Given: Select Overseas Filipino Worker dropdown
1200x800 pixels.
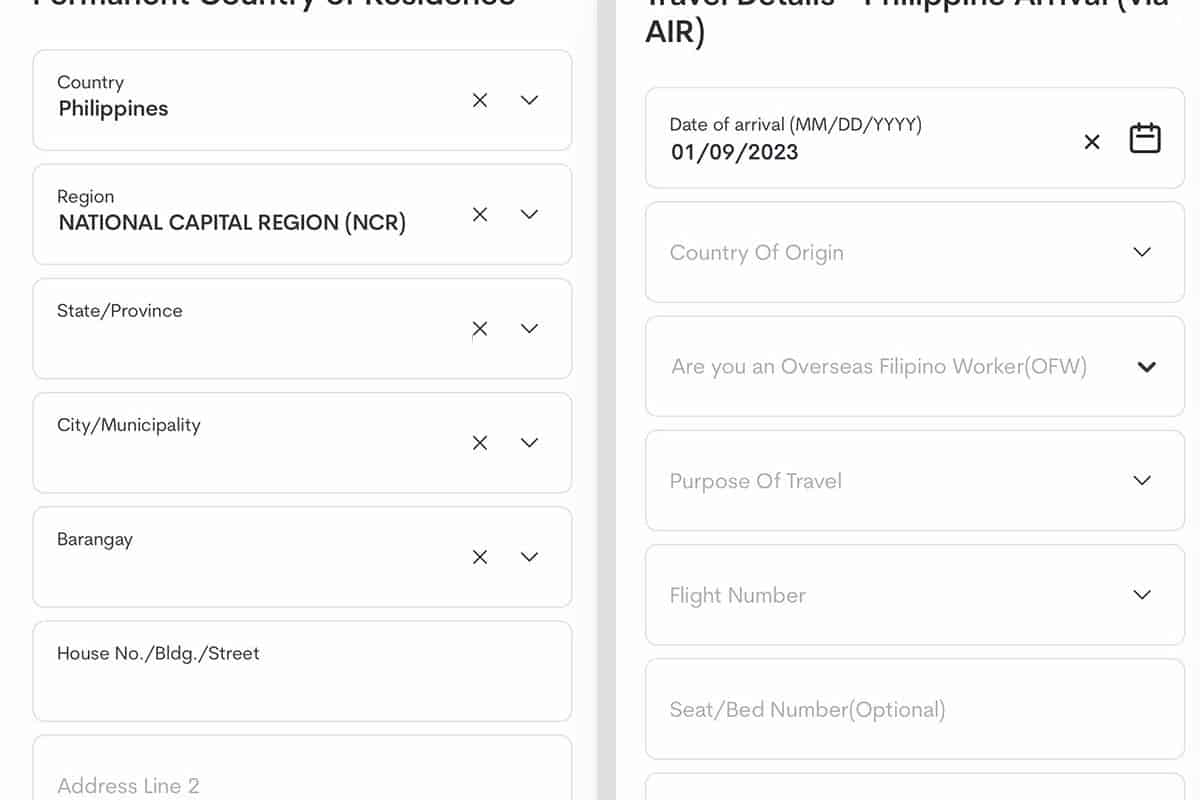Looking at the screenshot, I should [1147, 367].
